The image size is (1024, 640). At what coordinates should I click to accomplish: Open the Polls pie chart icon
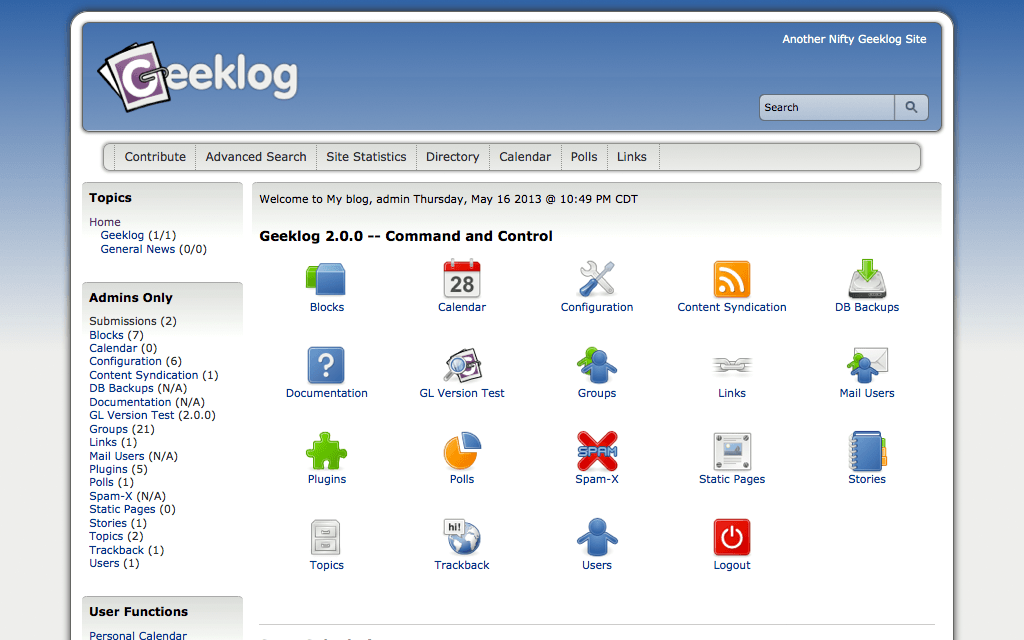click(462, 451)
